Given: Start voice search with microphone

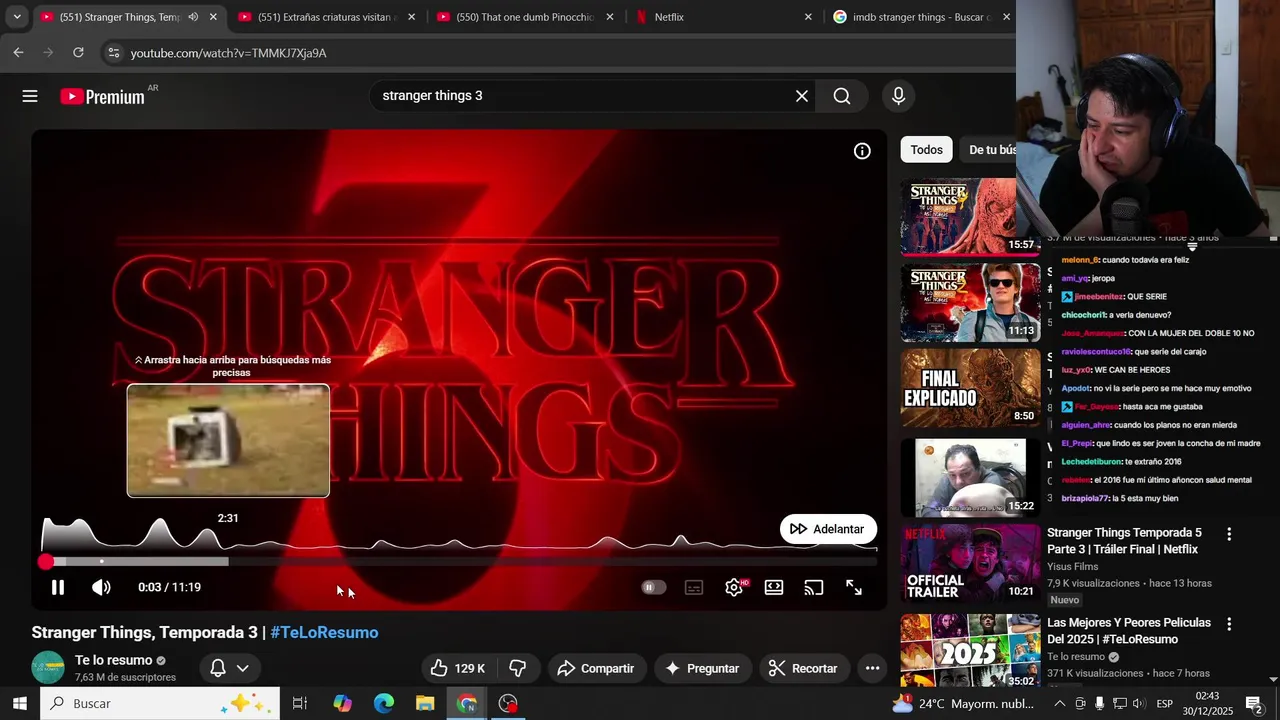Looking at the screenshot, I should tap(898, 96).
